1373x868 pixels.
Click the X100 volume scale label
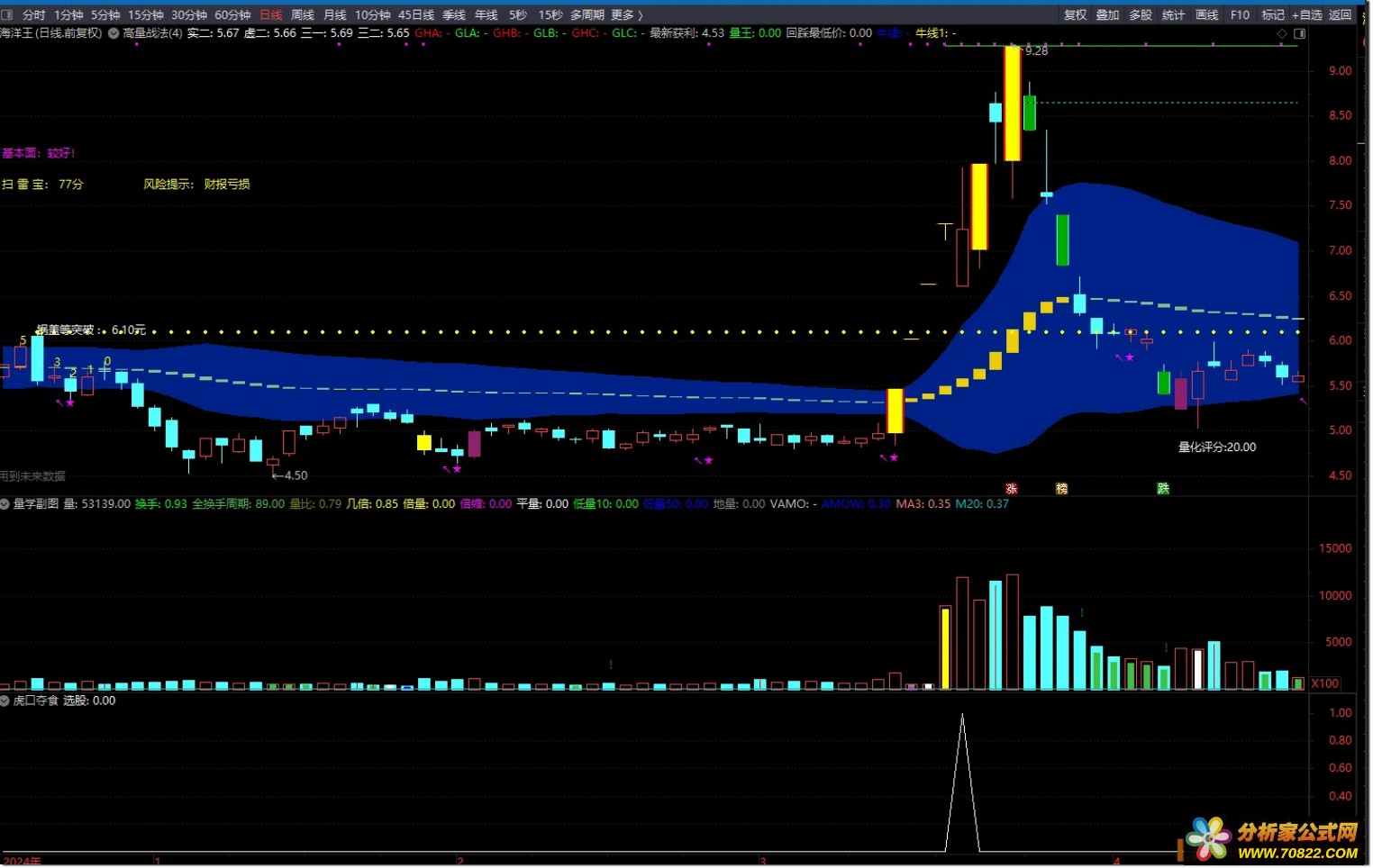(1325, 684)
